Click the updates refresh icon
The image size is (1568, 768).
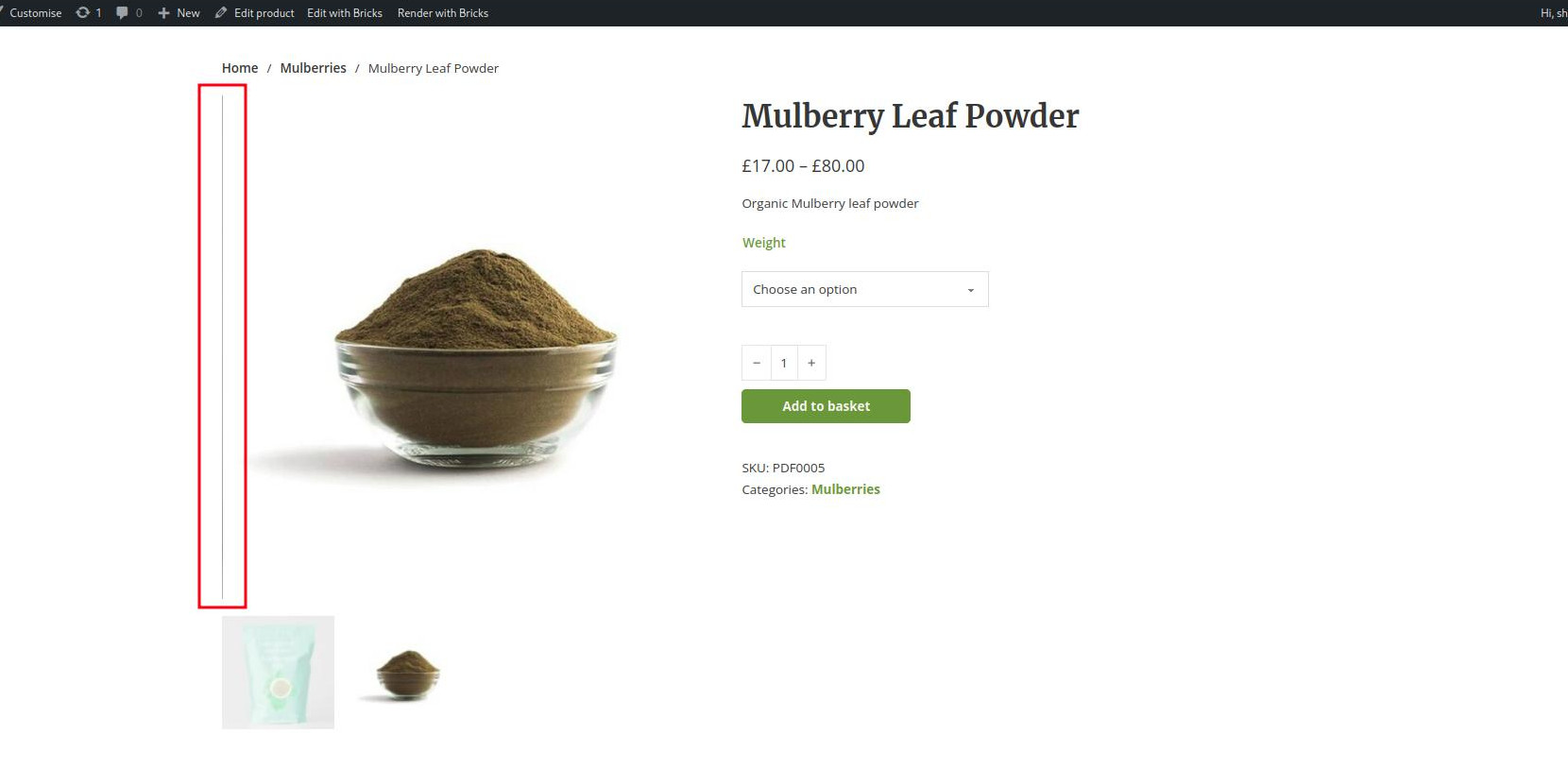point(83,13)
